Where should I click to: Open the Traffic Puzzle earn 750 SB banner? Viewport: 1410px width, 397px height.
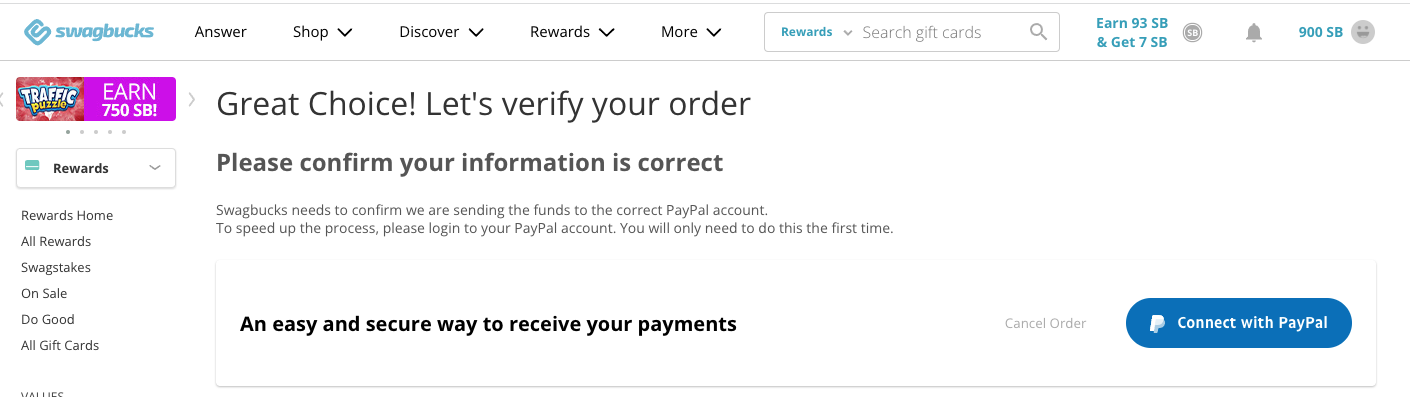pyautogui.click(x=96, y=99)
